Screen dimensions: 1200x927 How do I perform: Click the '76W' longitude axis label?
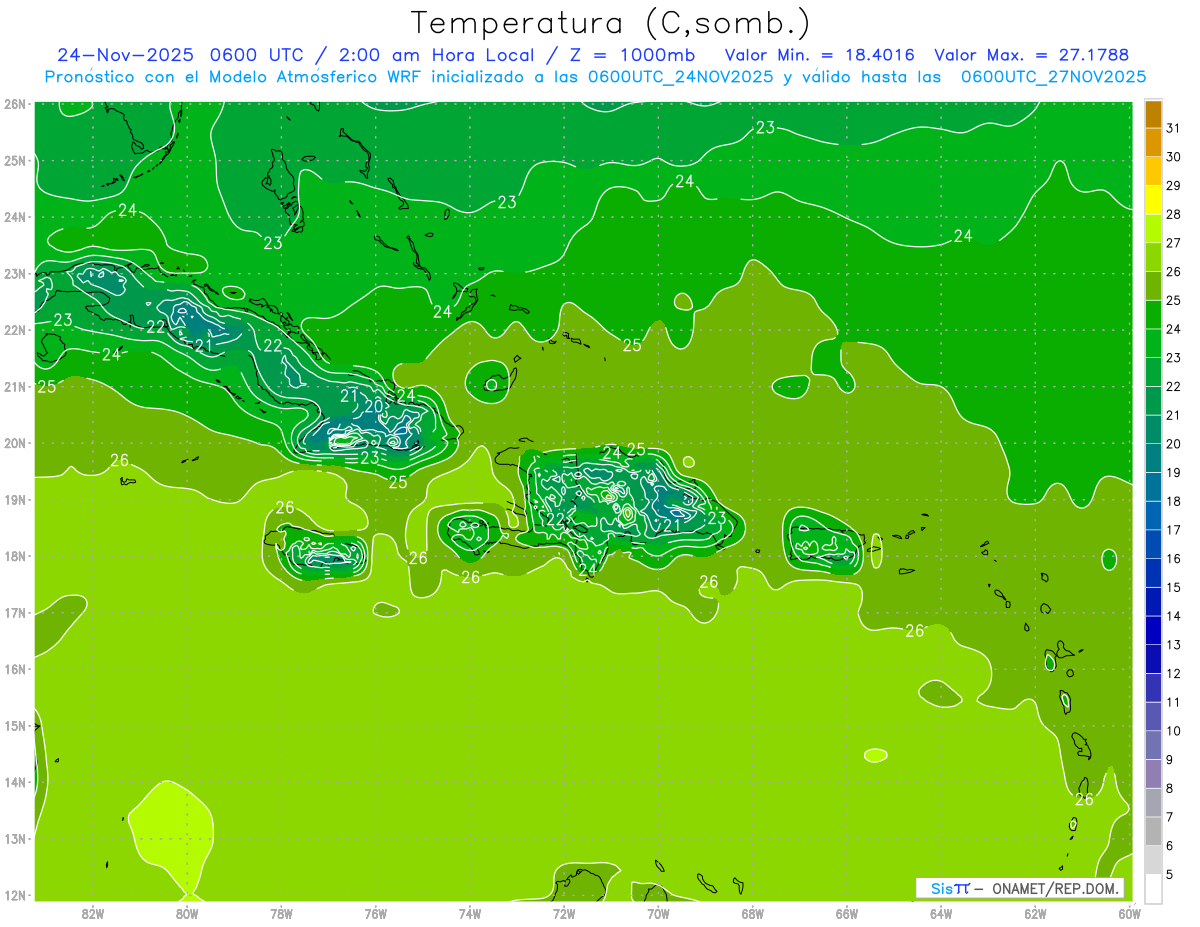click(x=376, y=914)
